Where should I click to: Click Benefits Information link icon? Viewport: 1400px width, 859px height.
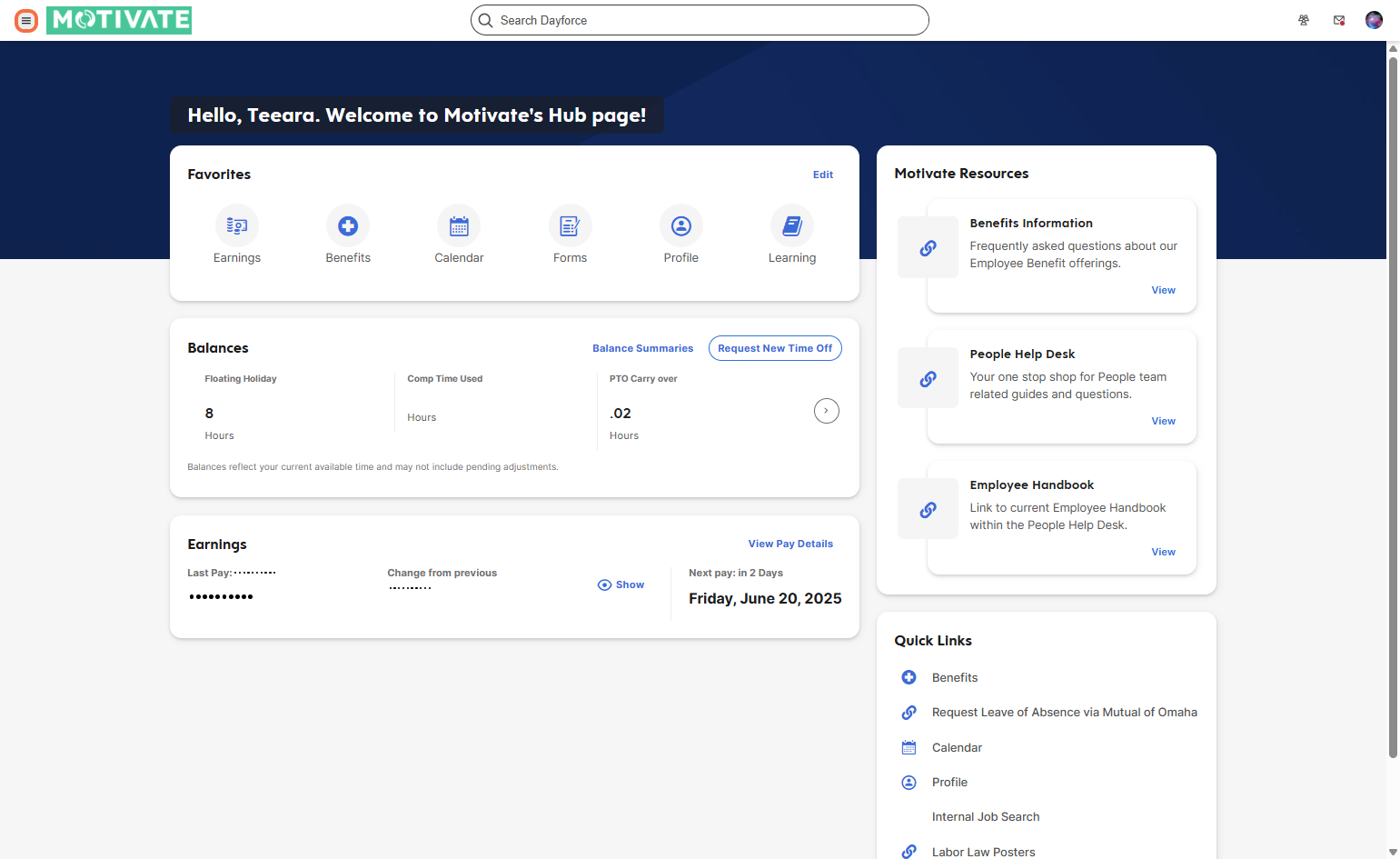(x=928, y=247)
